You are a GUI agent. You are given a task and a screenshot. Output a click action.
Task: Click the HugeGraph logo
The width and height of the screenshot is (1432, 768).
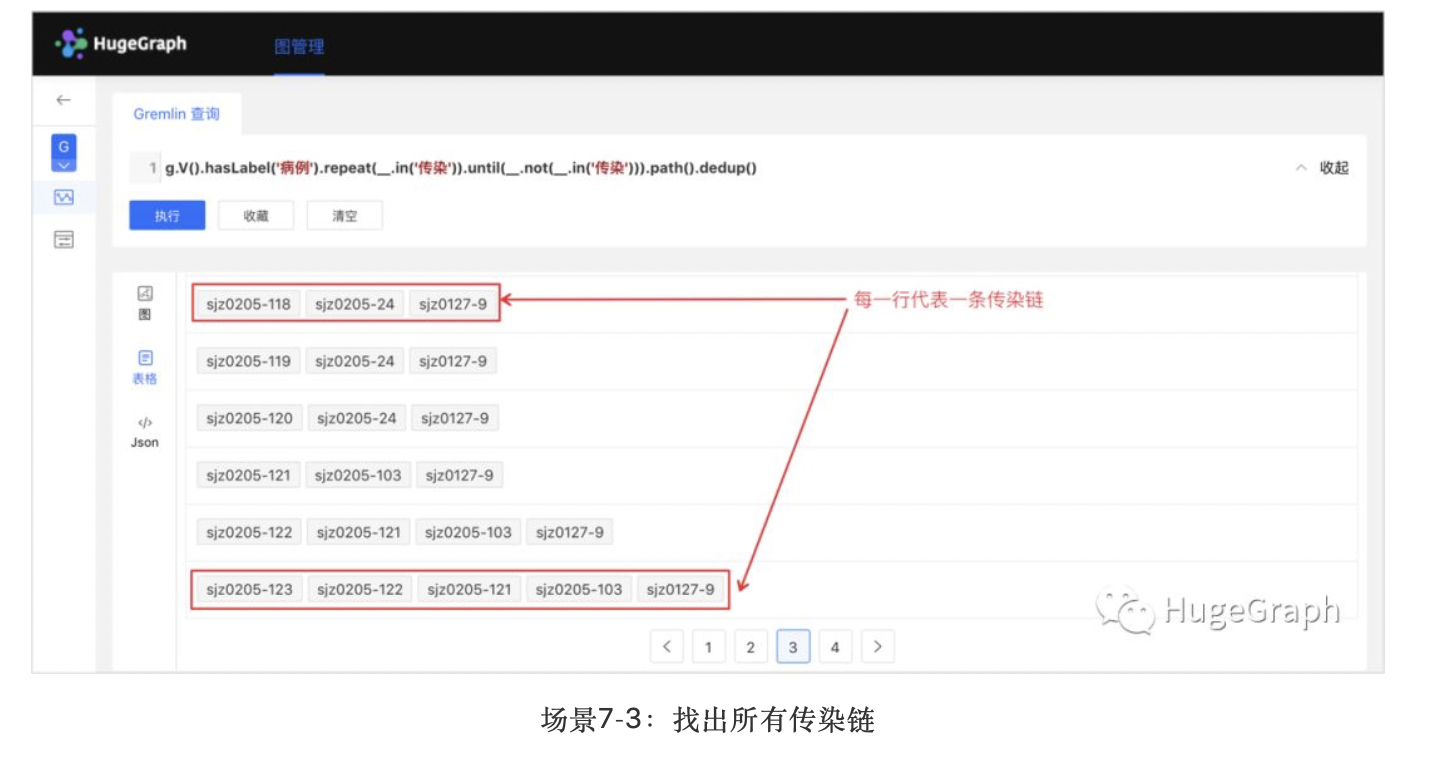click(x=121, y=44)
